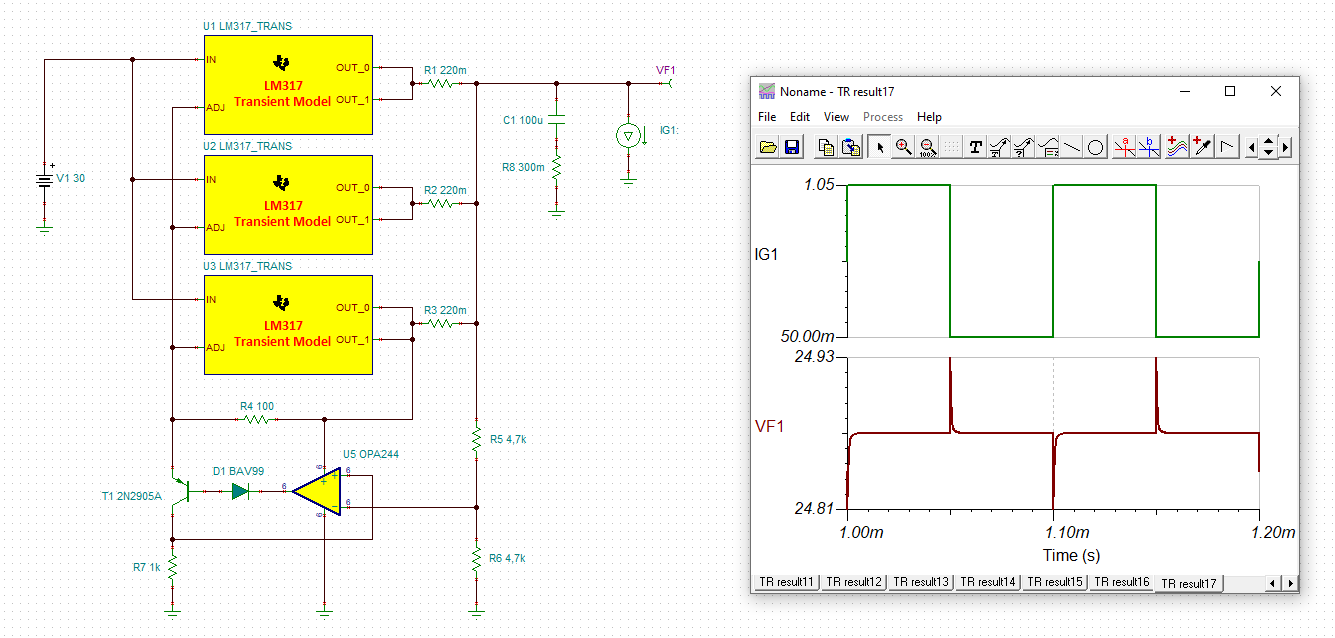Click the Paste clipboard icon
This screenshot has height=638, width=1335.
coord(850,147)
